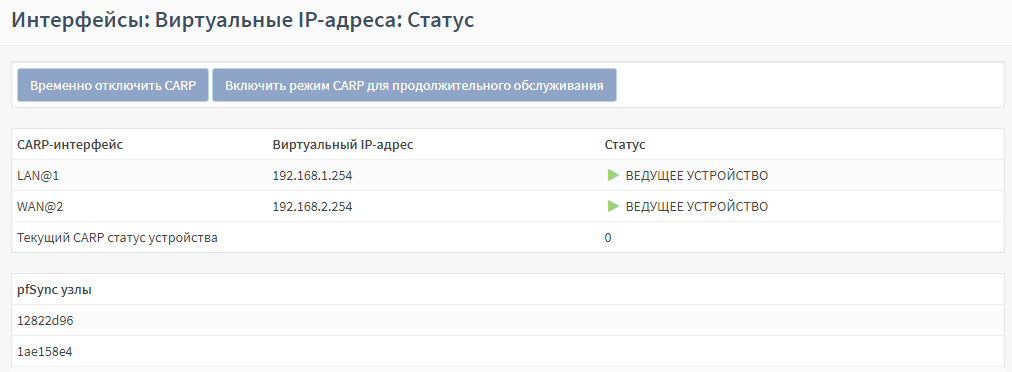
Task: Click LAN@1 status 'ВЕДУЩЕЕ УСТРОЙСТВО'
Action: pyautogui.click(x=697, y=176)
